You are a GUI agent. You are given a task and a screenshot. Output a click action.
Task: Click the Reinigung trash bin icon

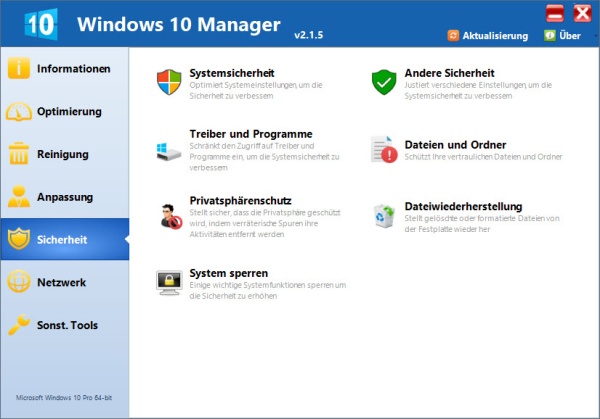pos(18,153)
